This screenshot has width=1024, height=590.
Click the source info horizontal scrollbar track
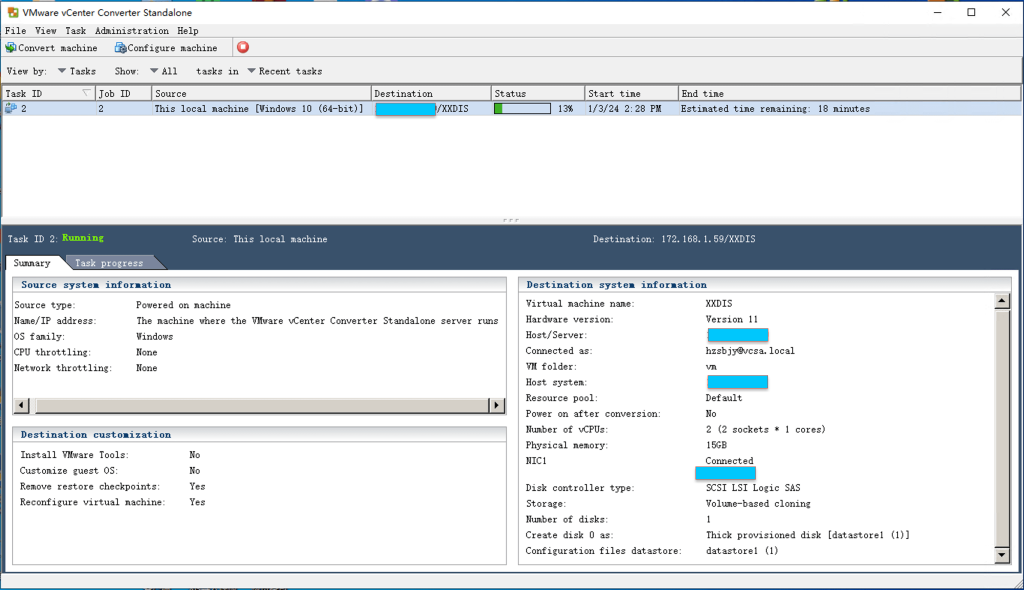pyautogui.click(x=261, y=405)
